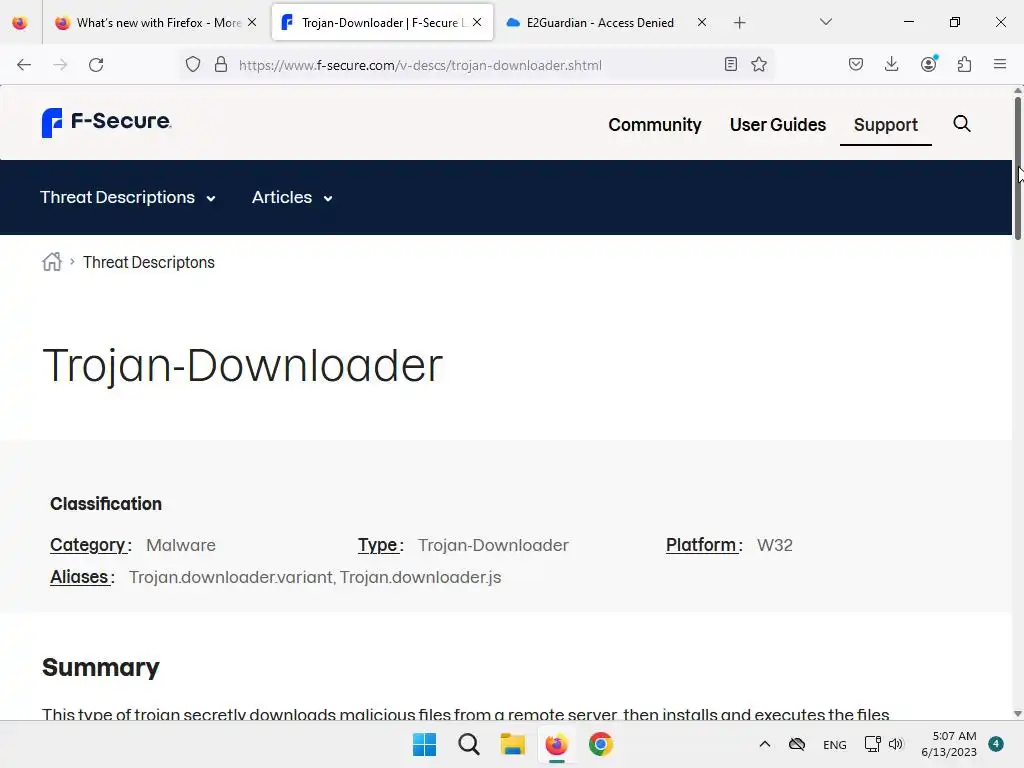The height and width of the screenshot is (768, 1024).
Task: Click the W32 platform value
Action: coord(775,545)
